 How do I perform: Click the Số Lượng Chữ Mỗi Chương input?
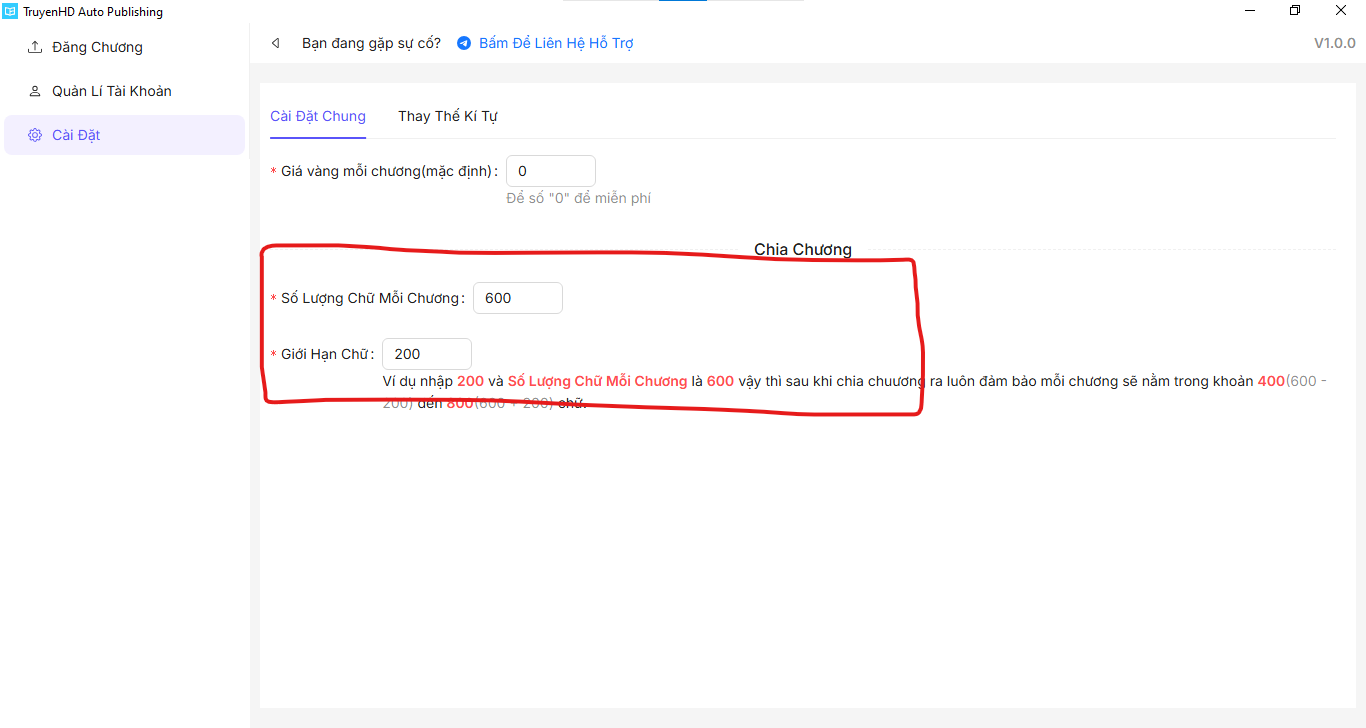(x=517, y=298)
